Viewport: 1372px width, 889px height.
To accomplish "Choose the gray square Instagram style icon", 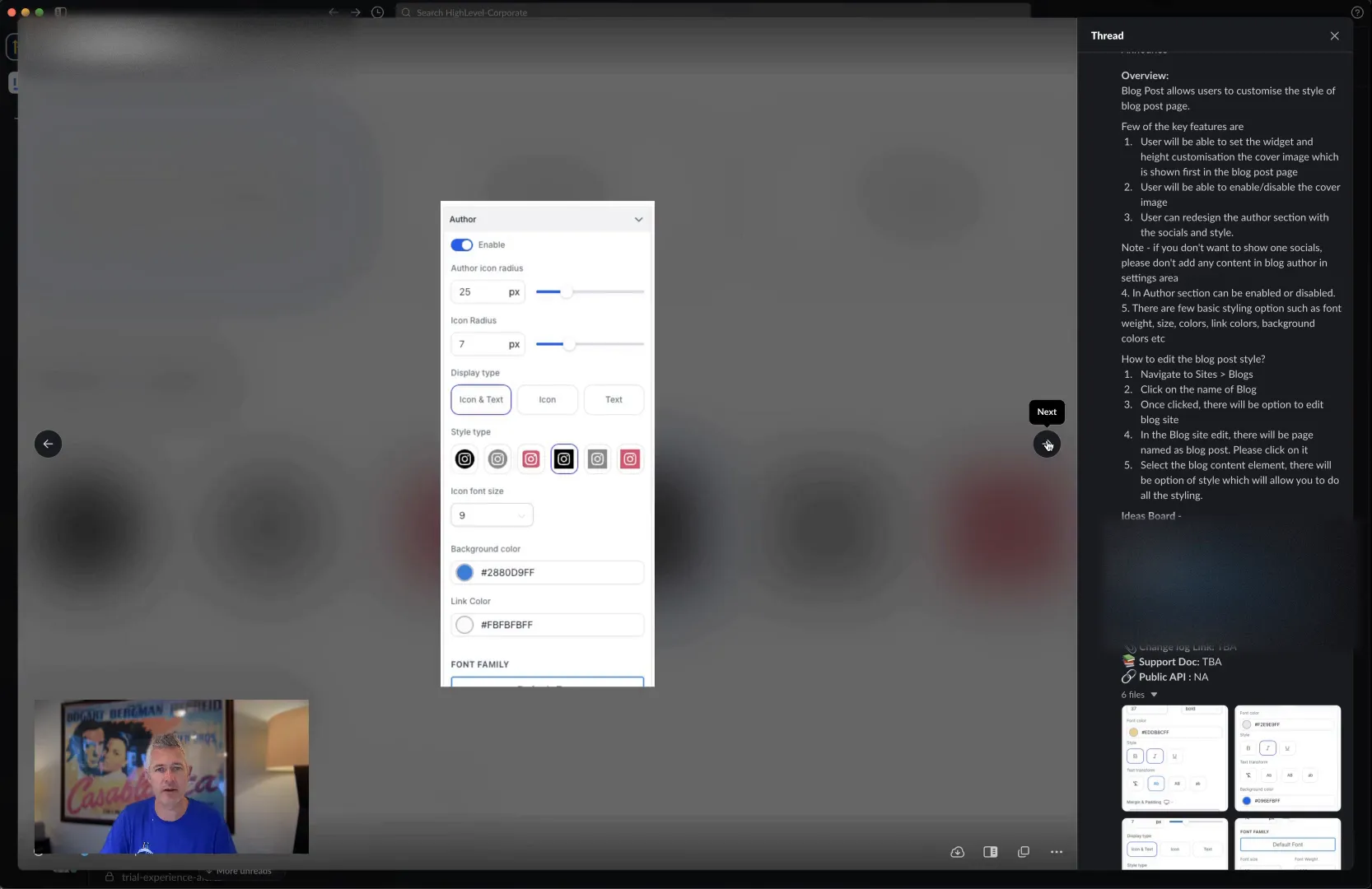I will pos(598,459).
